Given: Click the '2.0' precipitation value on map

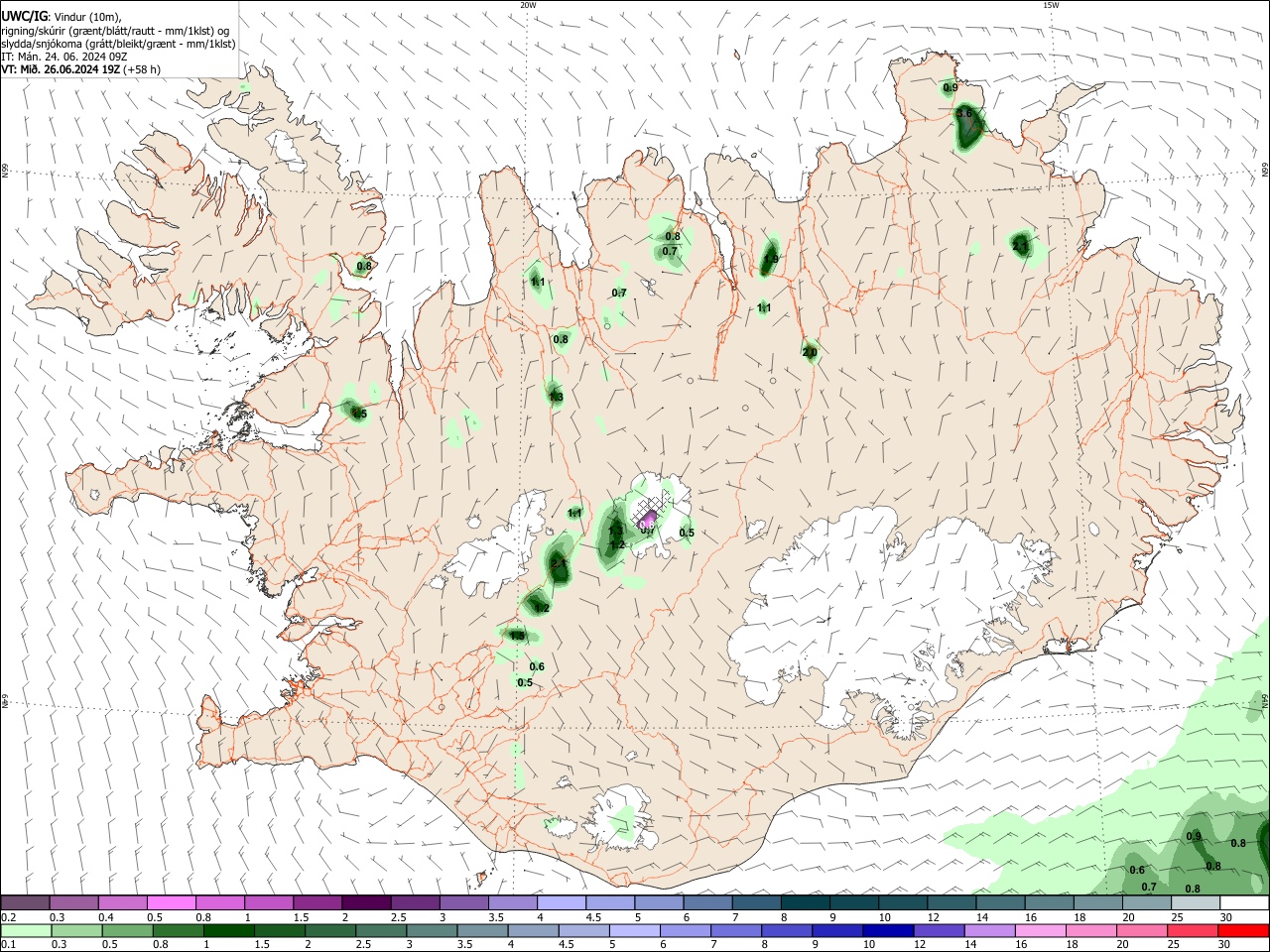Looking at the screenshot, I should pos(810,353).
